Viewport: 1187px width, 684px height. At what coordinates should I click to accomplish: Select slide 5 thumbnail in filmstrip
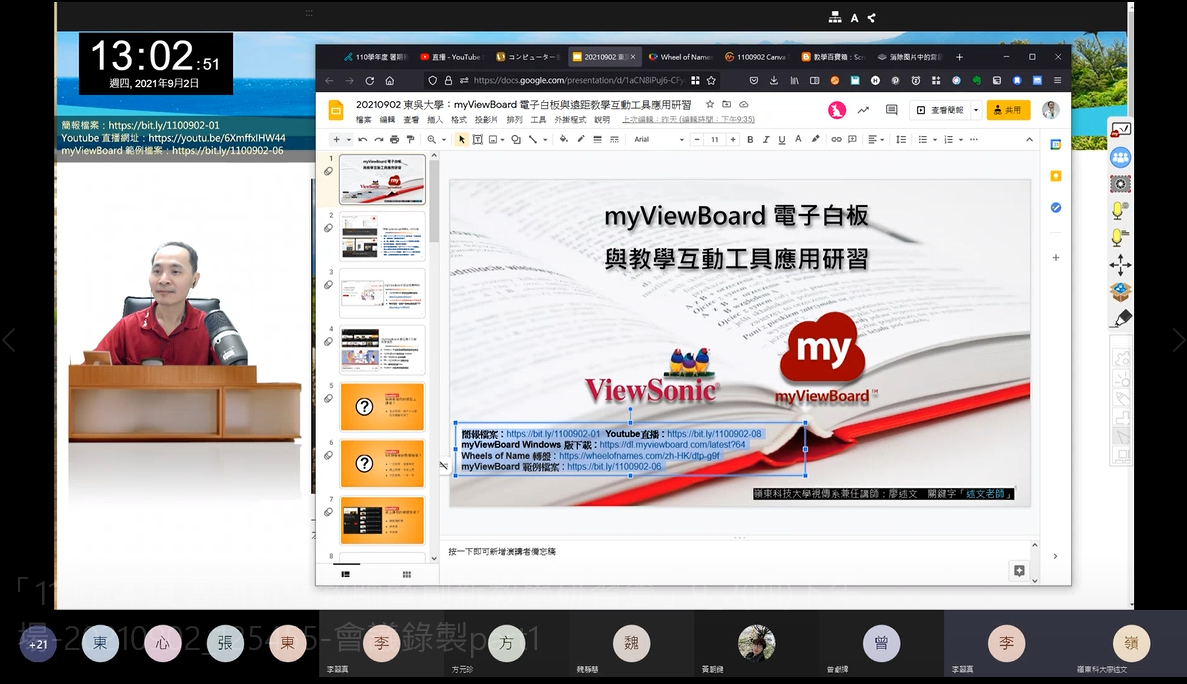382,407
